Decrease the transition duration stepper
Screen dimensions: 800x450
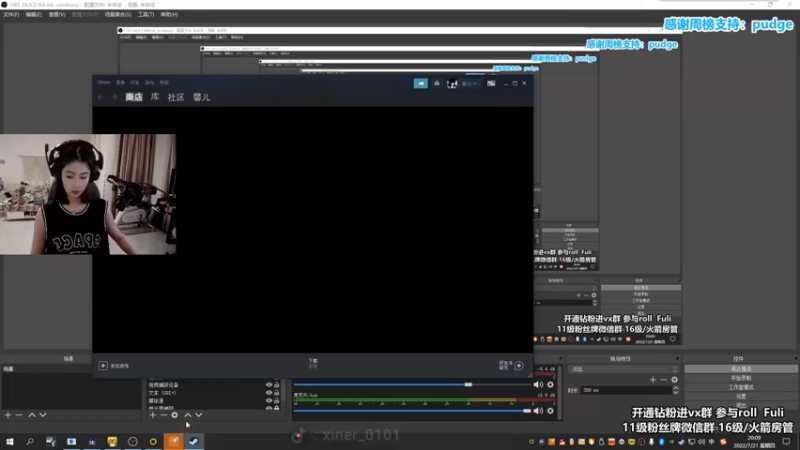tap(676, 392)
